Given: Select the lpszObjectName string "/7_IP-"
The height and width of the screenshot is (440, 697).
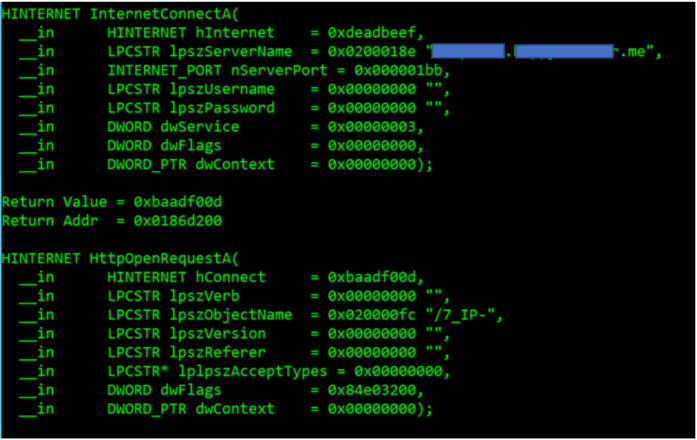Looking at the screenshot, I should click(460, 315).
